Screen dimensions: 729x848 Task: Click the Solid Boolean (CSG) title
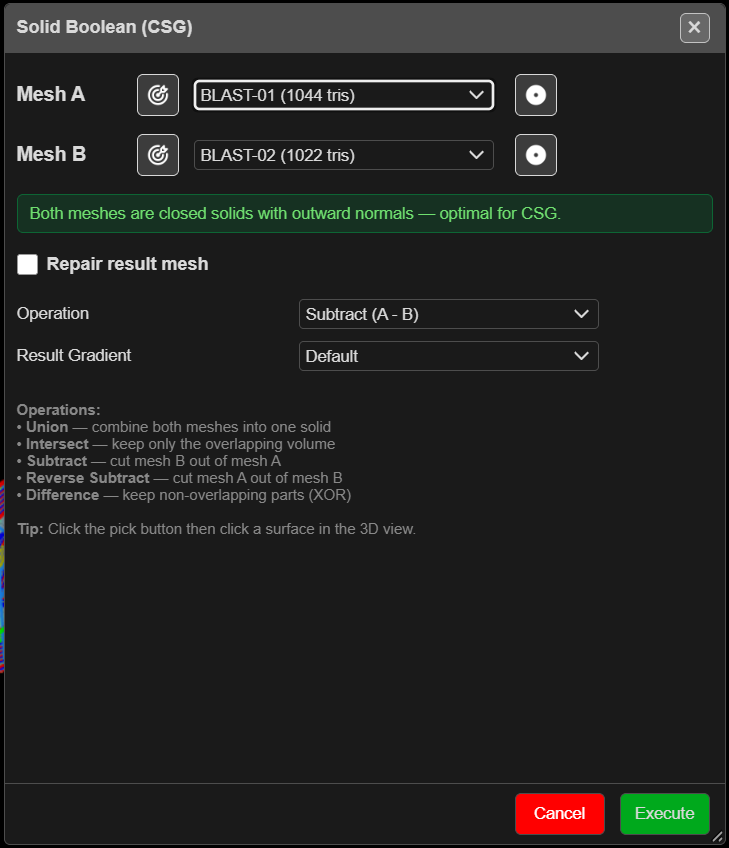pos(105,27)
